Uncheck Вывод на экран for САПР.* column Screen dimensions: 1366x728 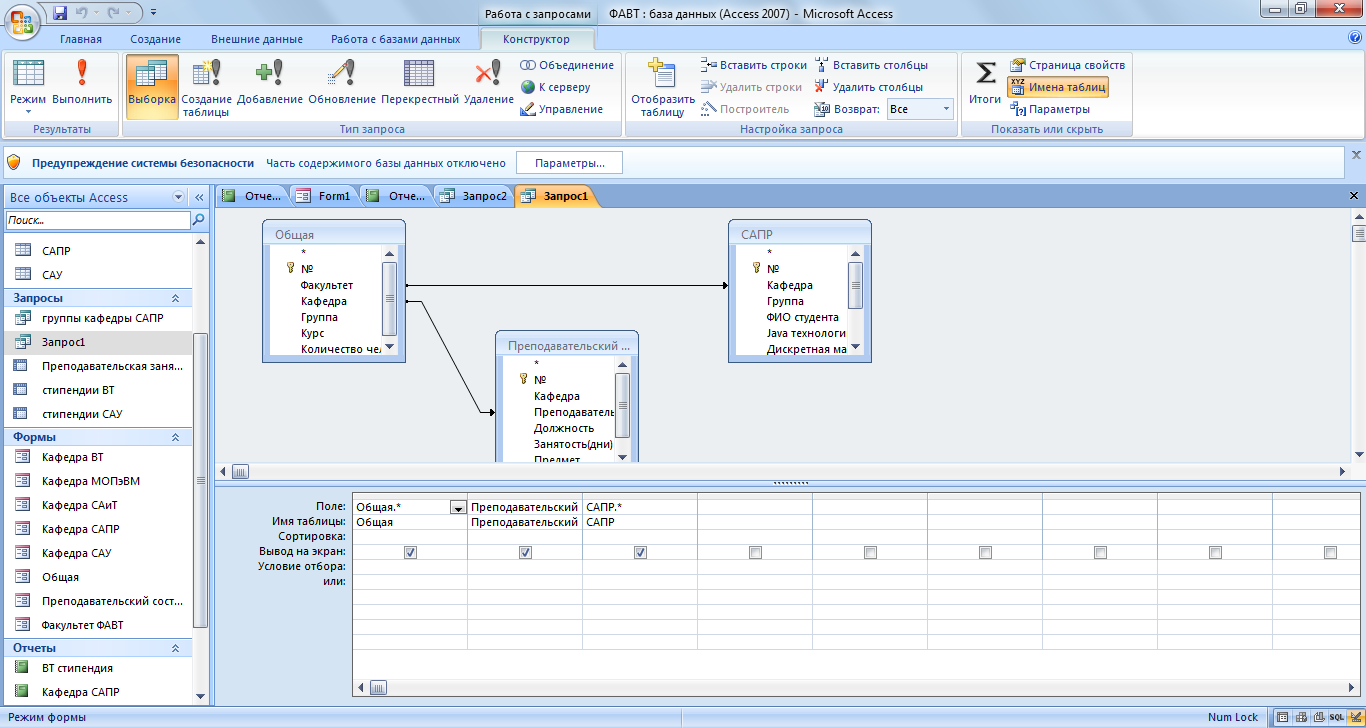coord(640,552)
